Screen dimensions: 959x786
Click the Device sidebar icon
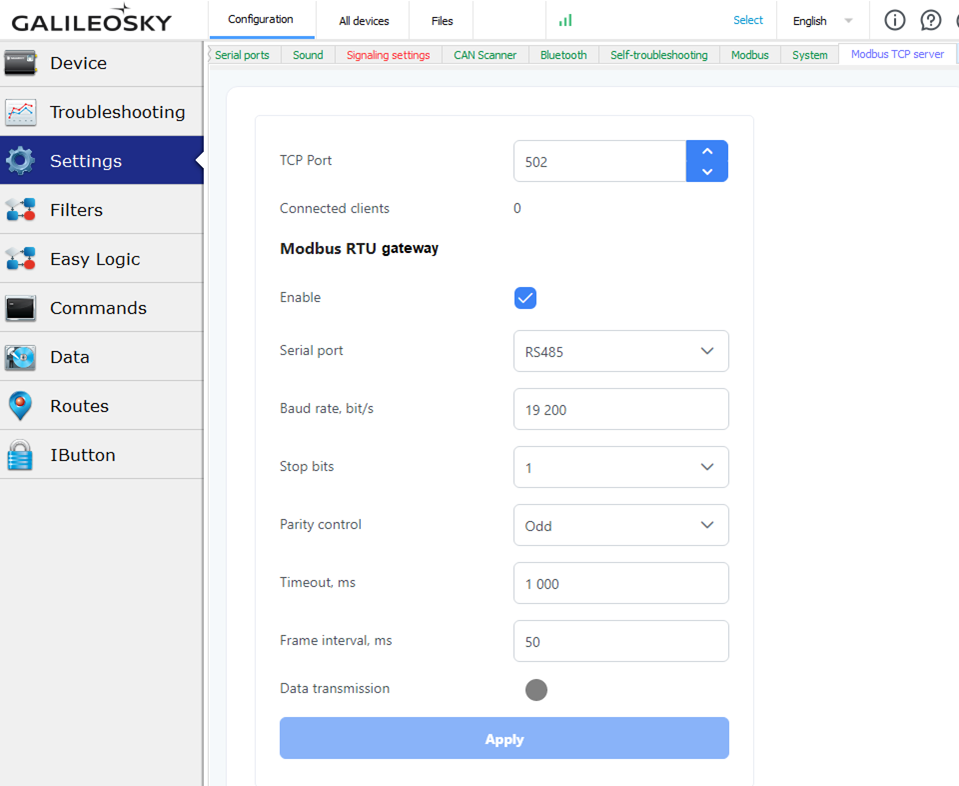coord(21,64)
